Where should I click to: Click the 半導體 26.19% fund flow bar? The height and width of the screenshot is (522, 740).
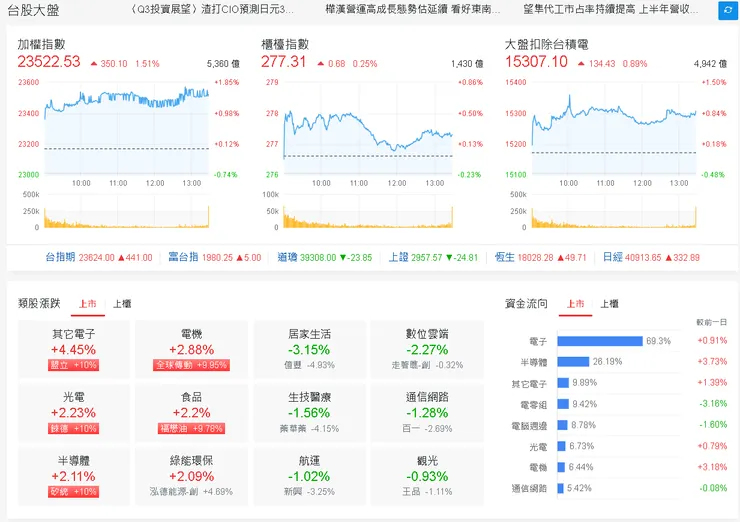click(573, 362)
